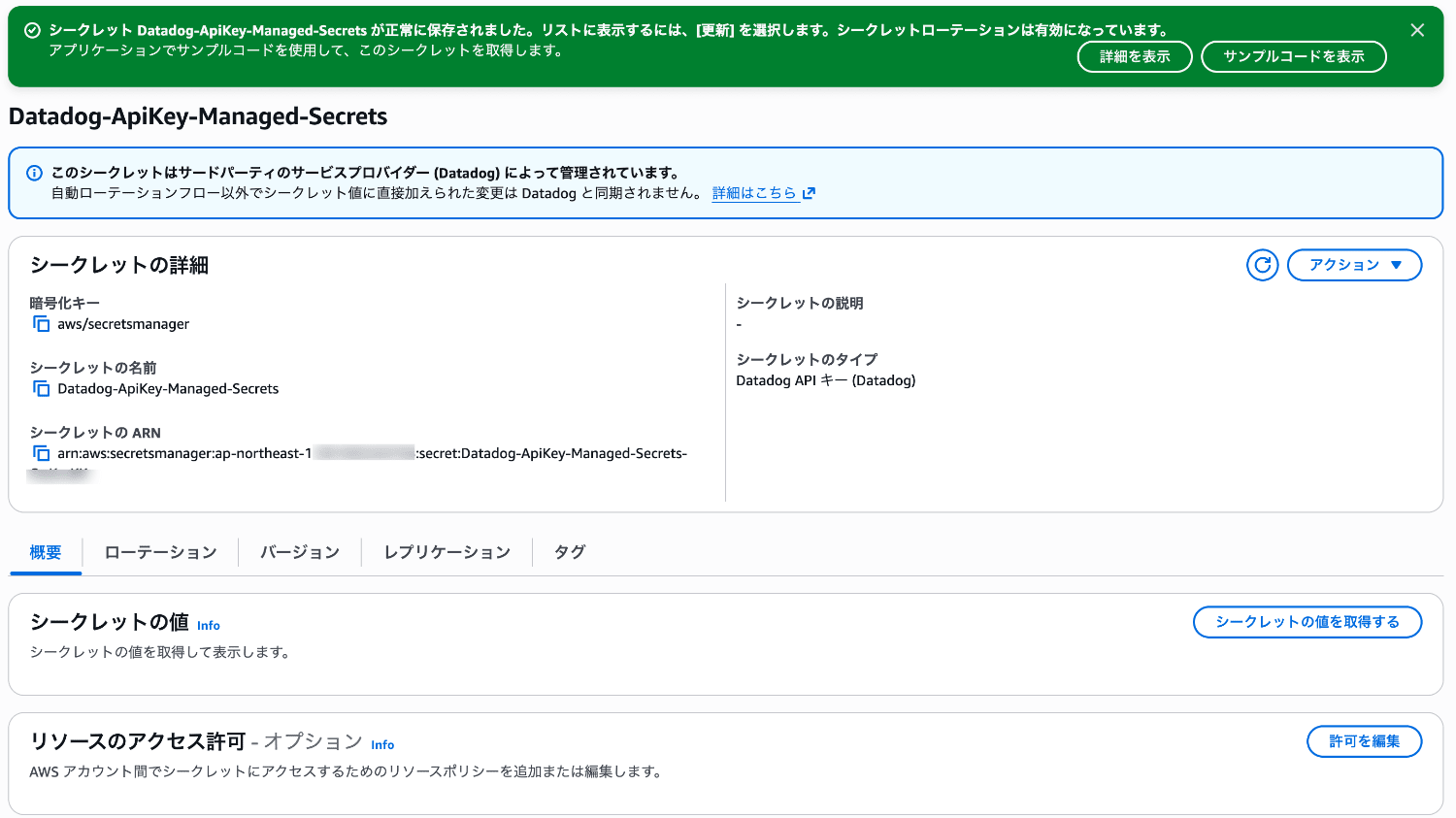
Task: Click the シークレットの名前 label
Action: (x=93, y=368)
